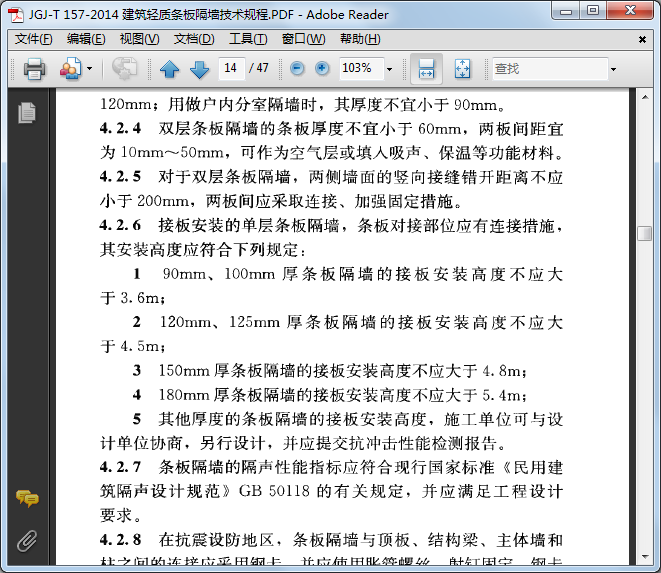661x573 pixels.
Task: Open the 视图(V) menu
Action: coord(140,39)
